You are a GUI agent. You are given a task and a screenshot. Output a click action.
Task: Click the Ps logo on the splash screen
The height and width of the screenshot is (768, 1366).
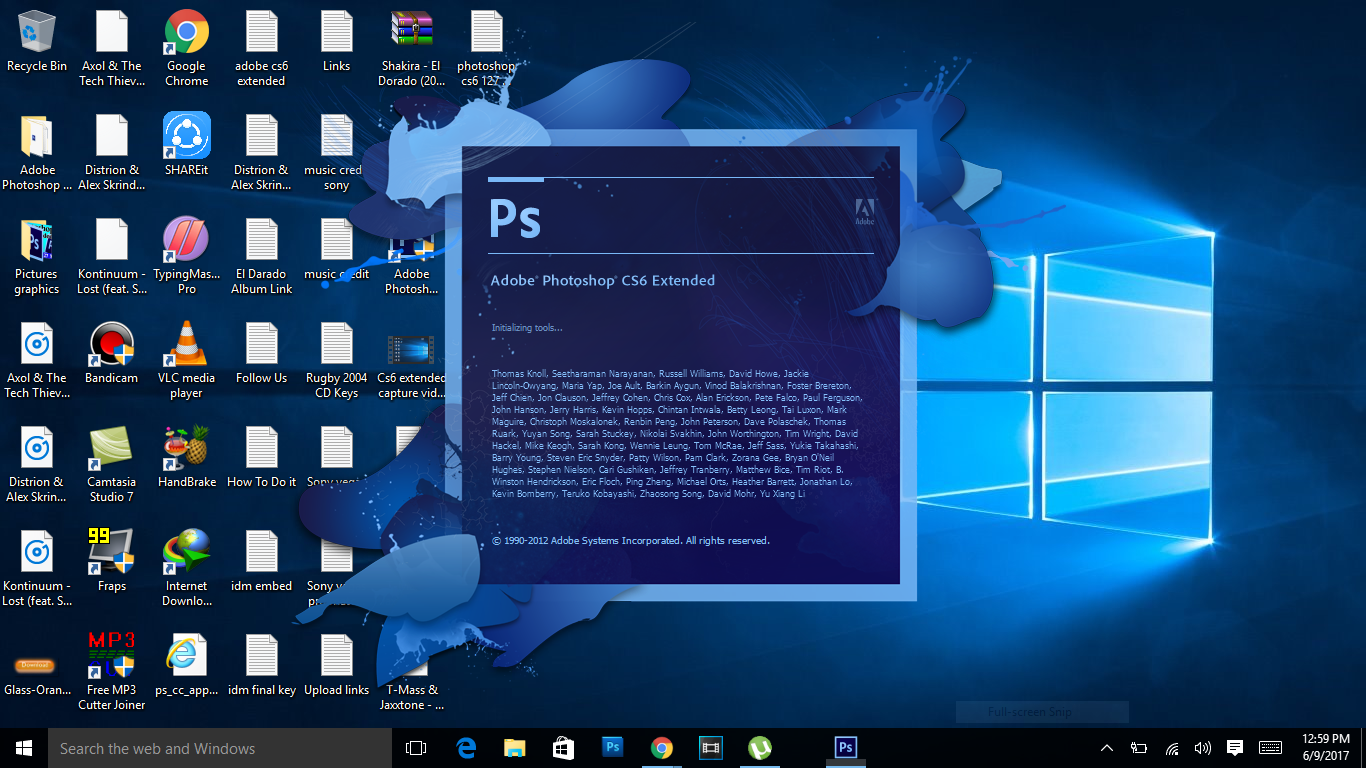(515, 219)
